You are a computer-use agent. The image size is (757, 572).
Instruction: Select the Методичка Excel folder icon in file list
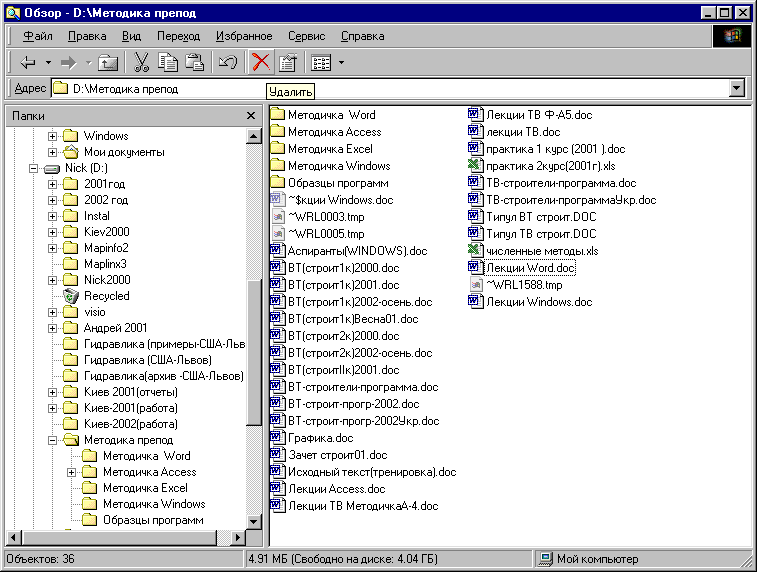click(x=277, y=148)
